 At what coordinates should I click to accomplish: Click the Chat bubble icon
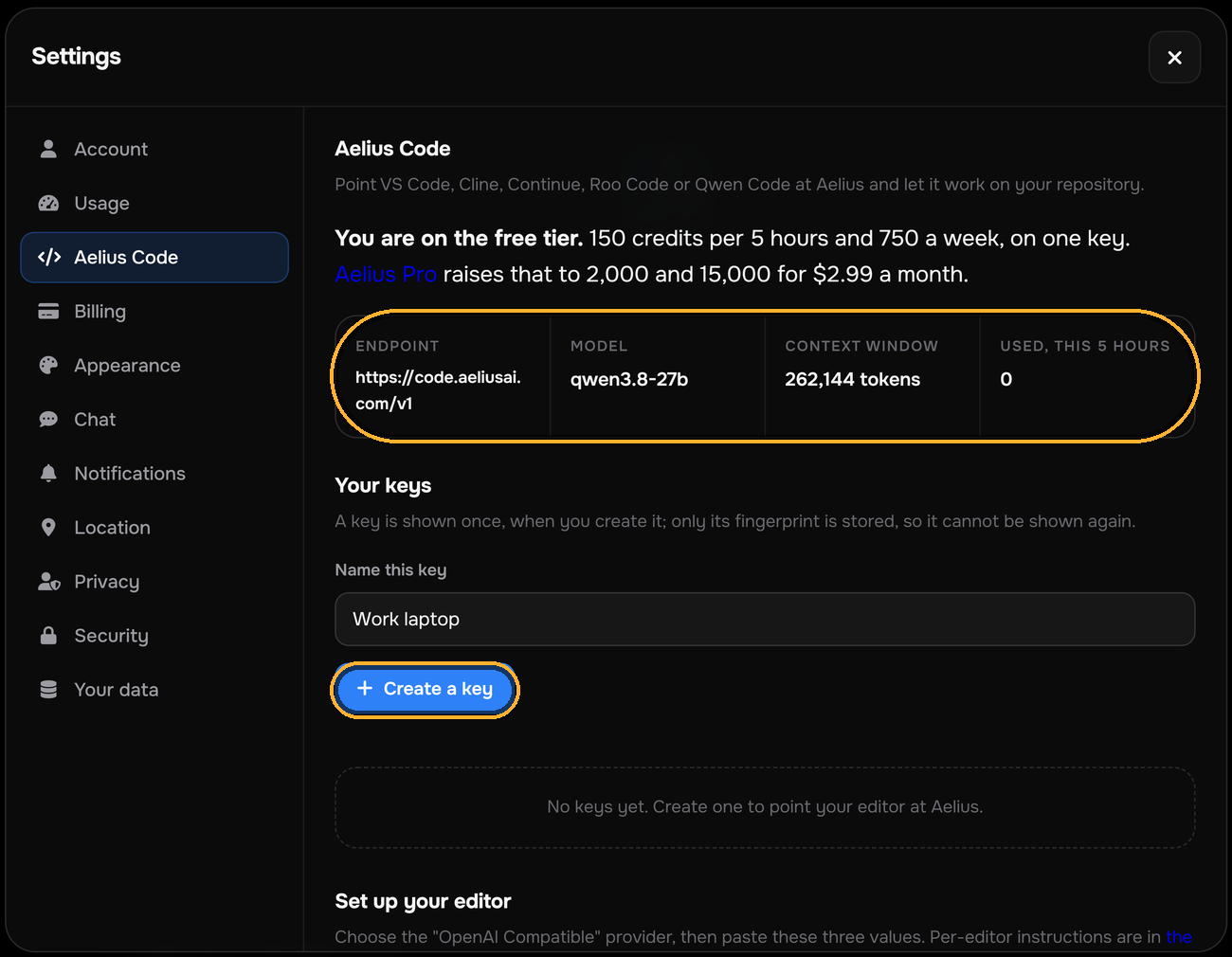point(48,419)
